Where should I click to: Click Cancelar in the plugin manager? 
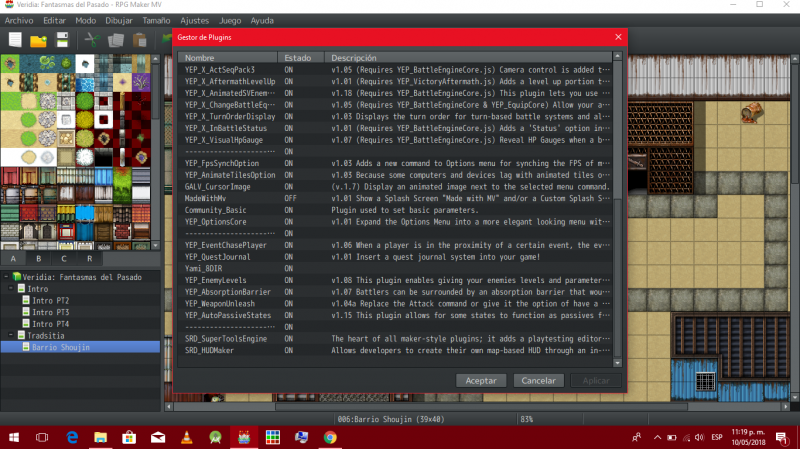(538, 381)
